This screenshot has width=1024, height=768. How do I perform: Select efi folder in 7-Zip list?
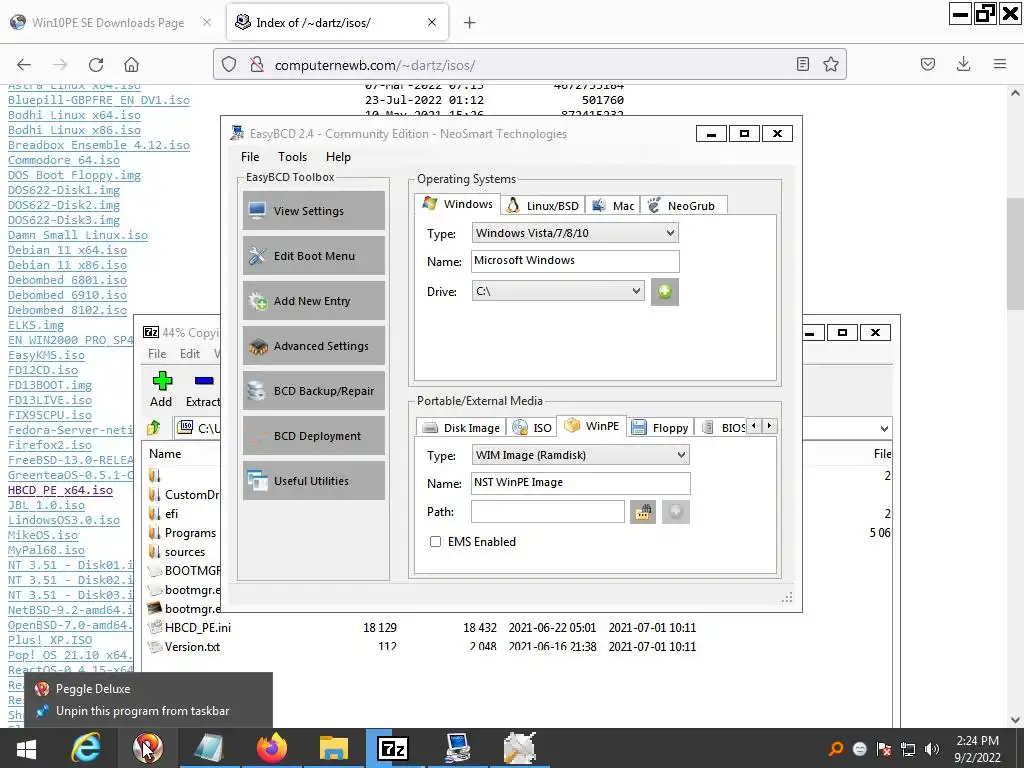(171, 514)
